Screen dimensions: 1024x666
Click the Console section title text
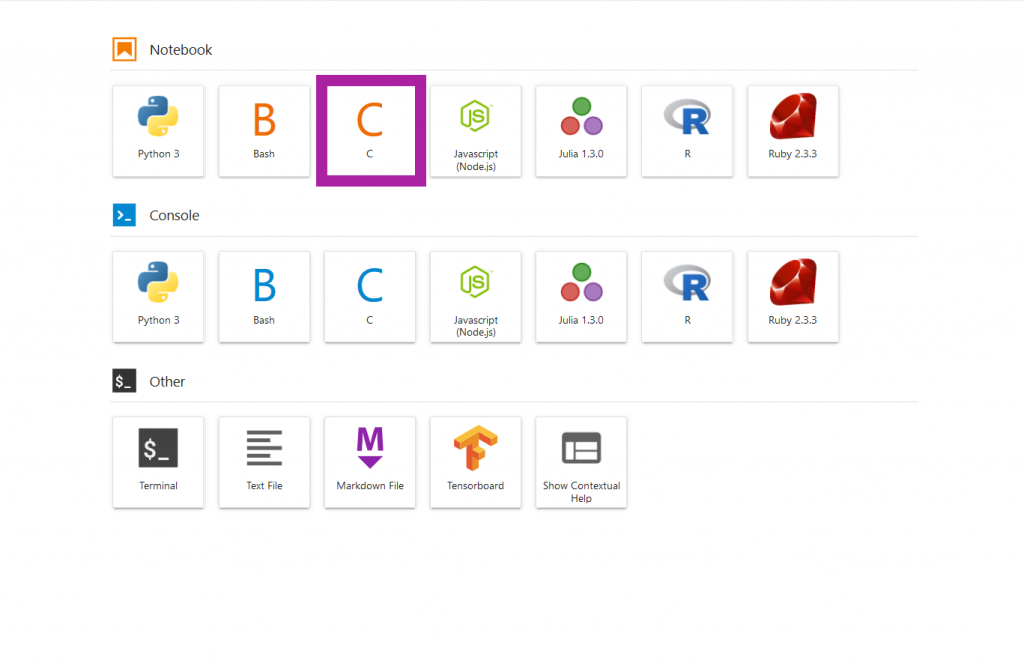pyautogui.click(x=174, y=215)
